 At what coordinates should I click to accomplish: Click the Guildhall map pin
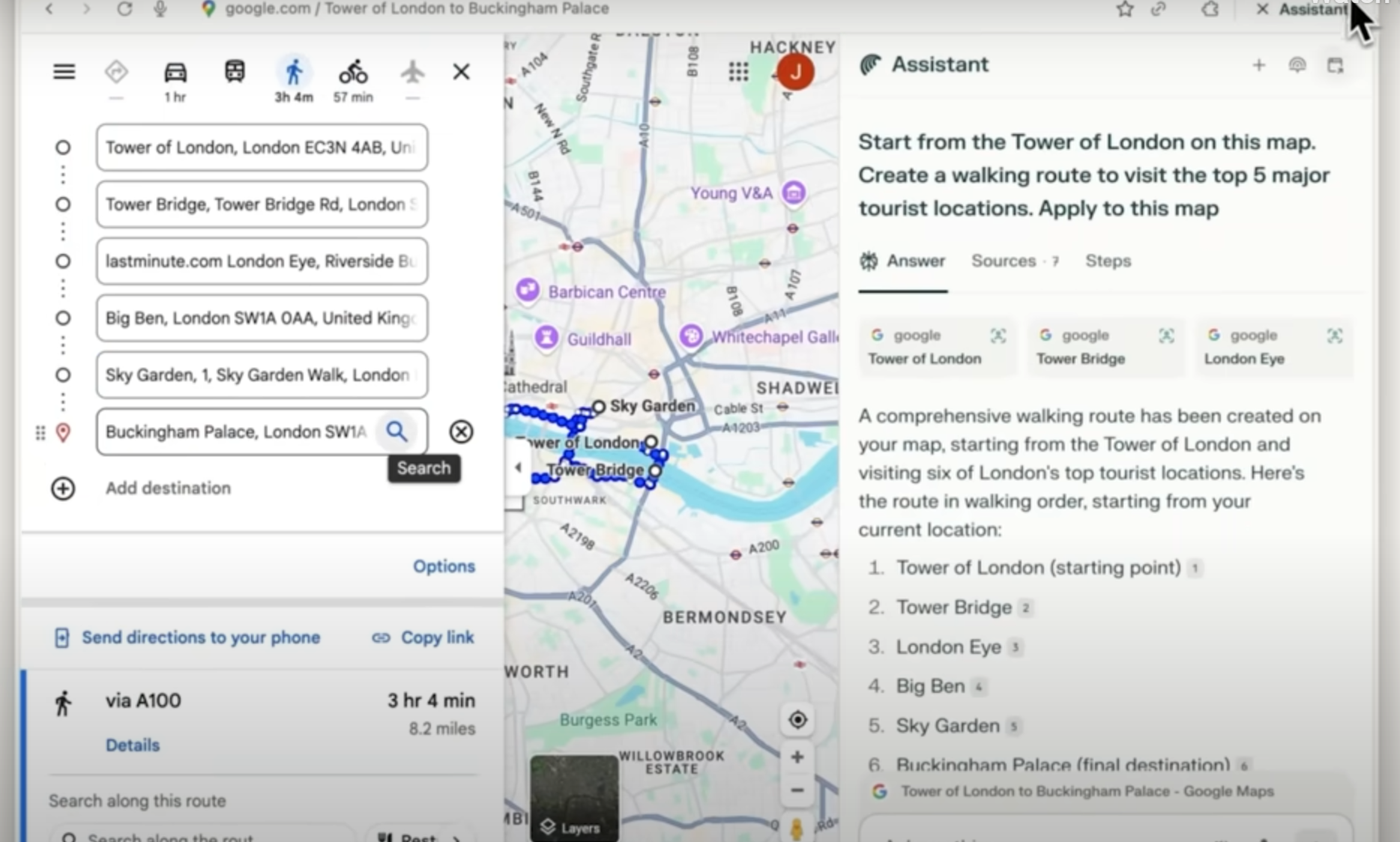[546, 337]
